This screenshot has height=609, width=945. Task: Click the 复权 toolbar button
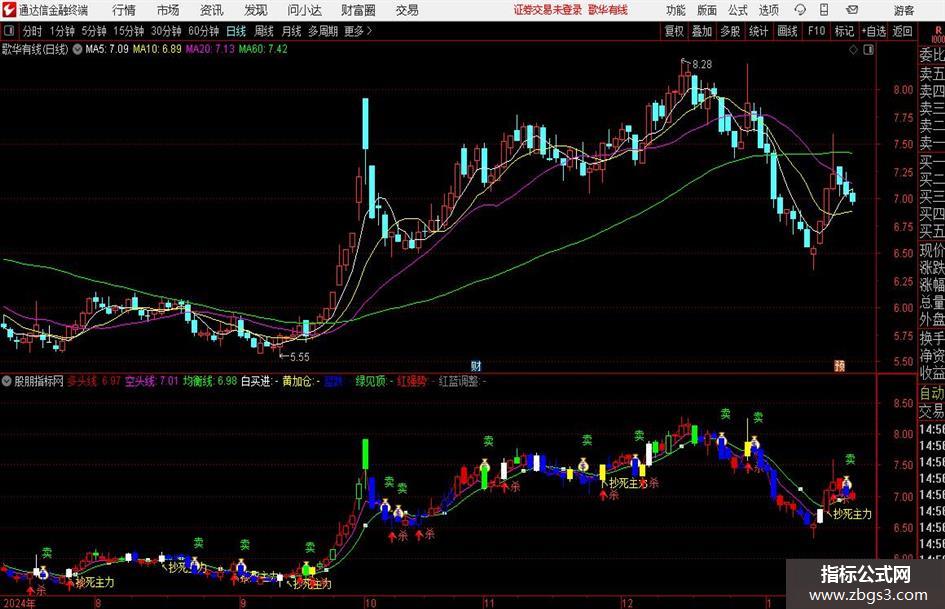(x=674, y=31)
